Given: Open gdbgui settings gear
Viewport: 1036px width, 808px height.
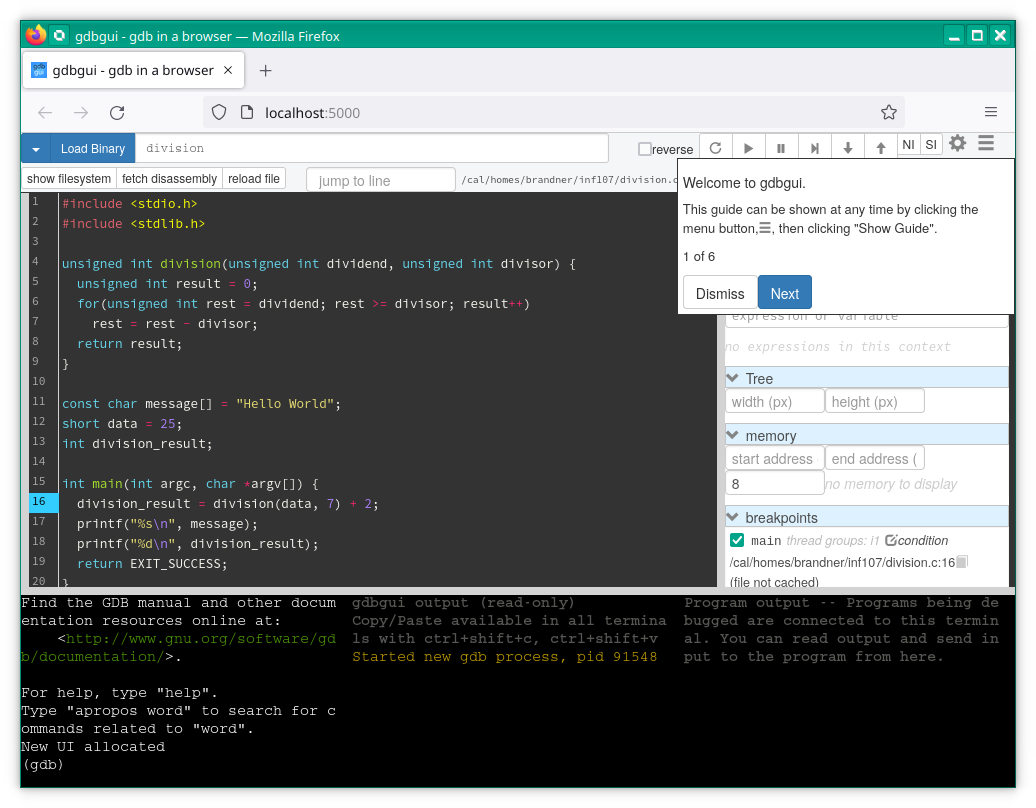Looking at the screenshot, I should point(957,143).
